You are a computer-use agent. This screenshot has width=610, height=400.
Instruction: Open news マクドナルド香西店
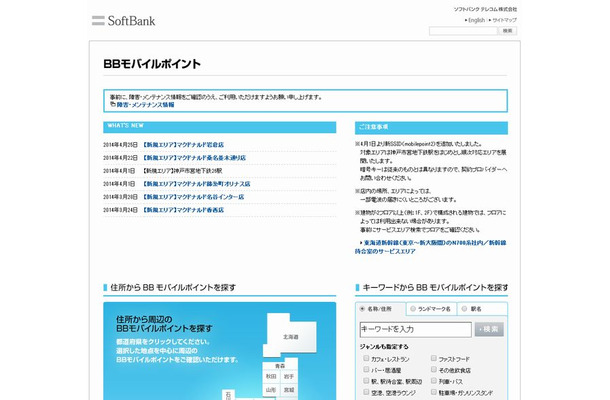183,210
